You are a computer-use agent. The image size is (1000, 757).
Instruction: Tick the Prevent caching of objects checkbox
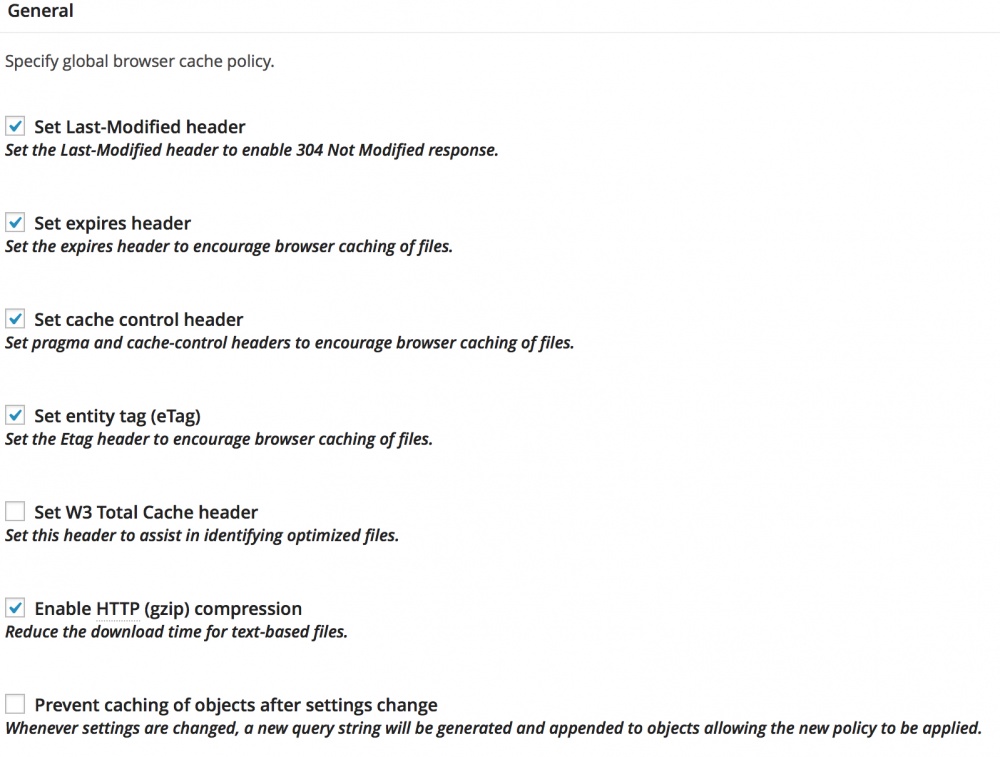pos(15,704)
